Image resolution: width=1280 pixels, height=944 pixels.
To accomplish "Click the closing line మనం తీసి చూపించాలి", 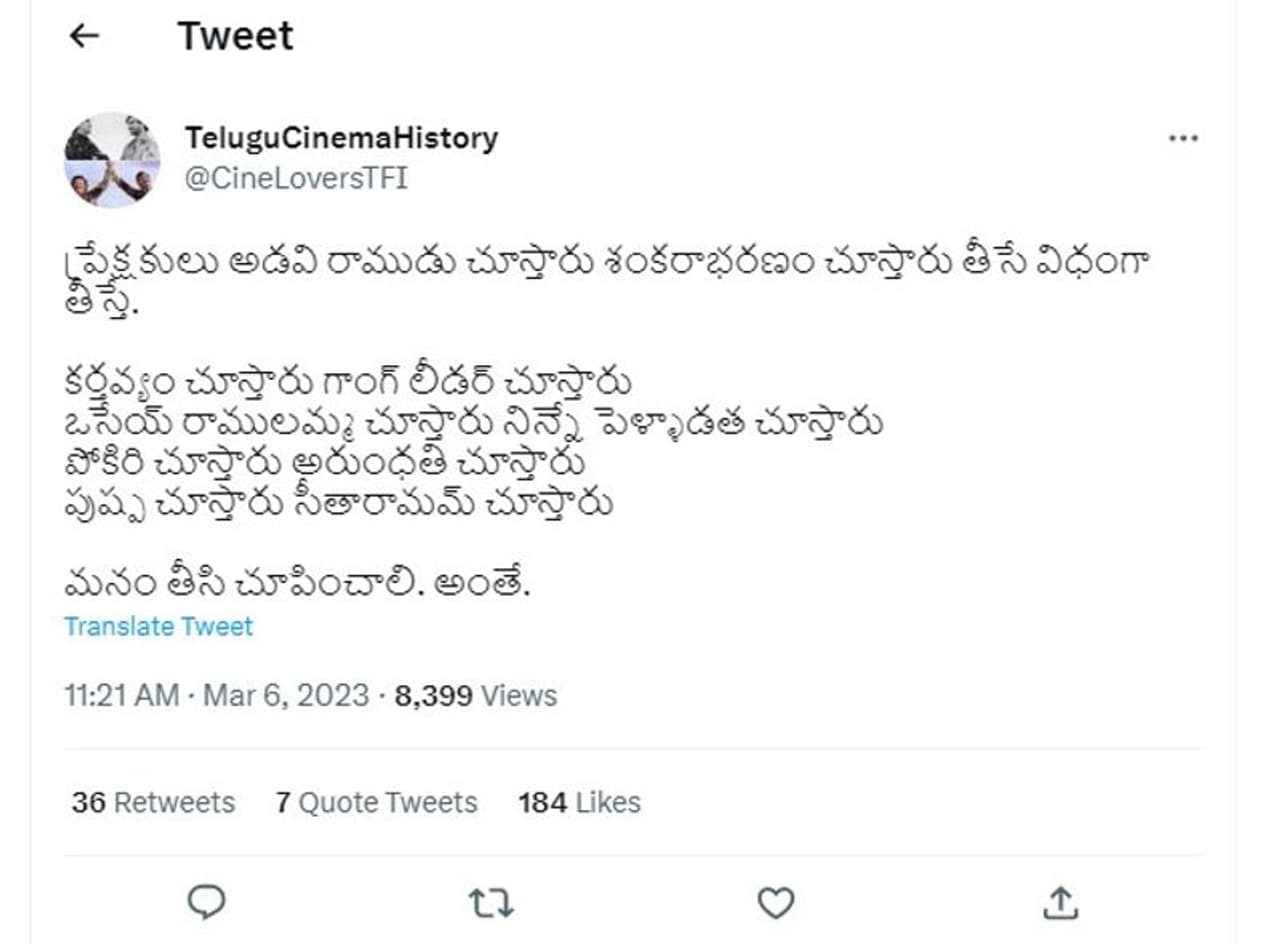I will [296, 582].
